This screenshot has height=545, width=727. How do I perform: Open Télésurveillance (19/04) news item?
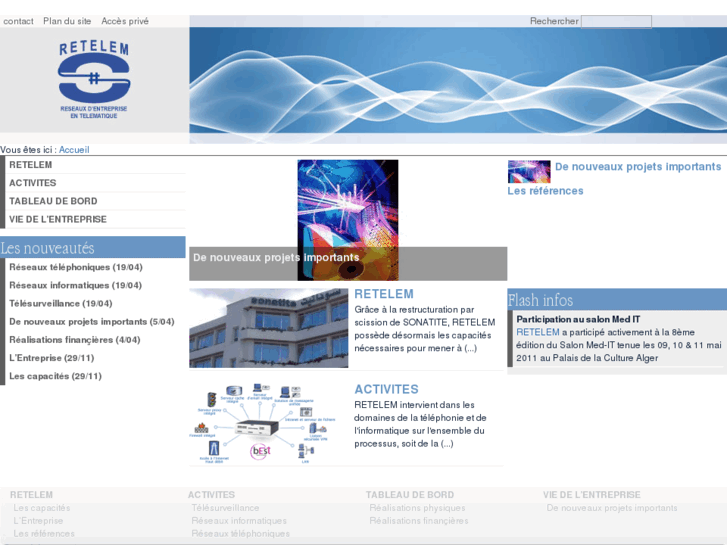point(61,303)
